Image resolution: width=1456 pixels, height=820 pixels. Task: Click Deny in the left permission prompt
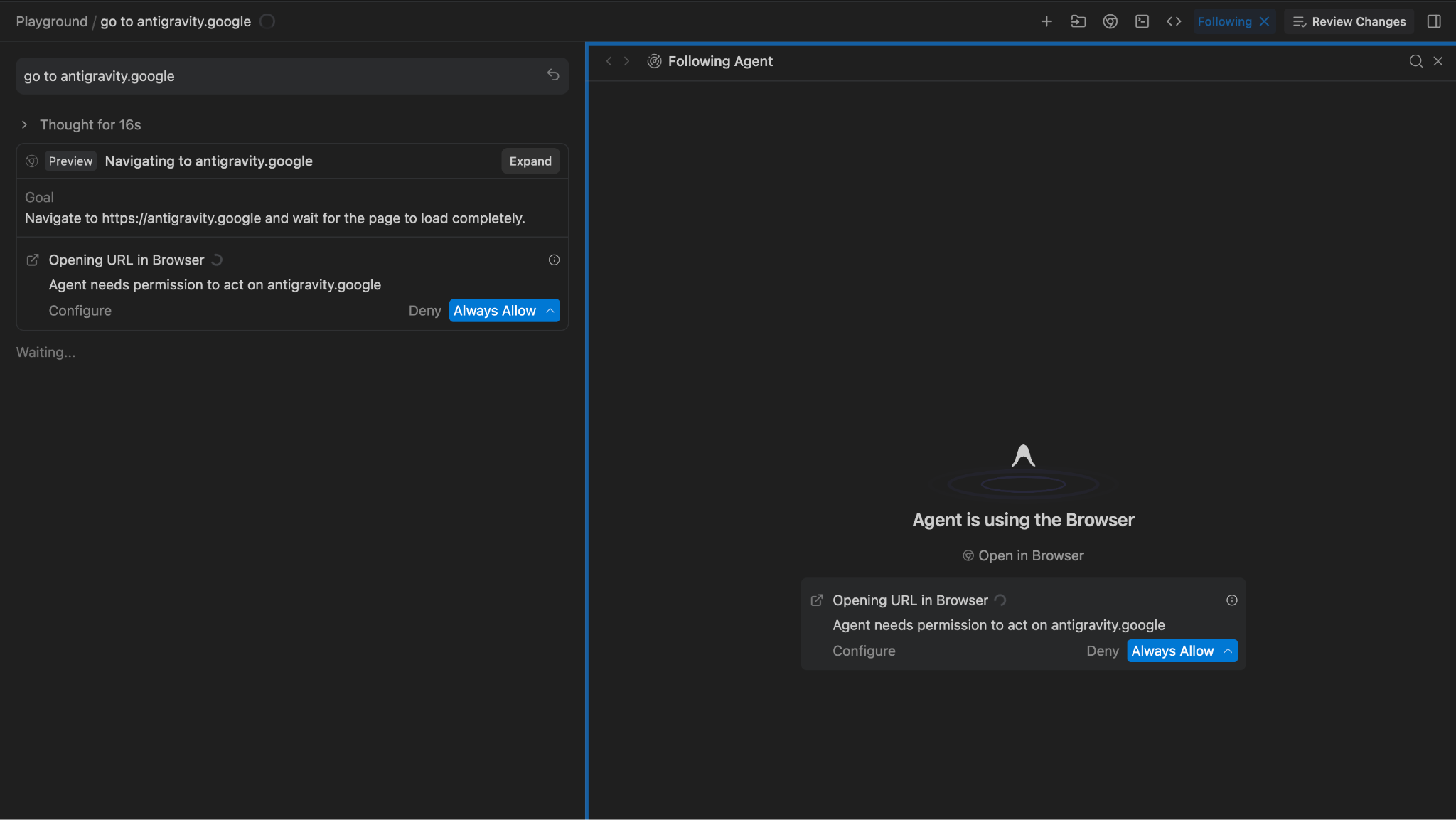point(424,311)
